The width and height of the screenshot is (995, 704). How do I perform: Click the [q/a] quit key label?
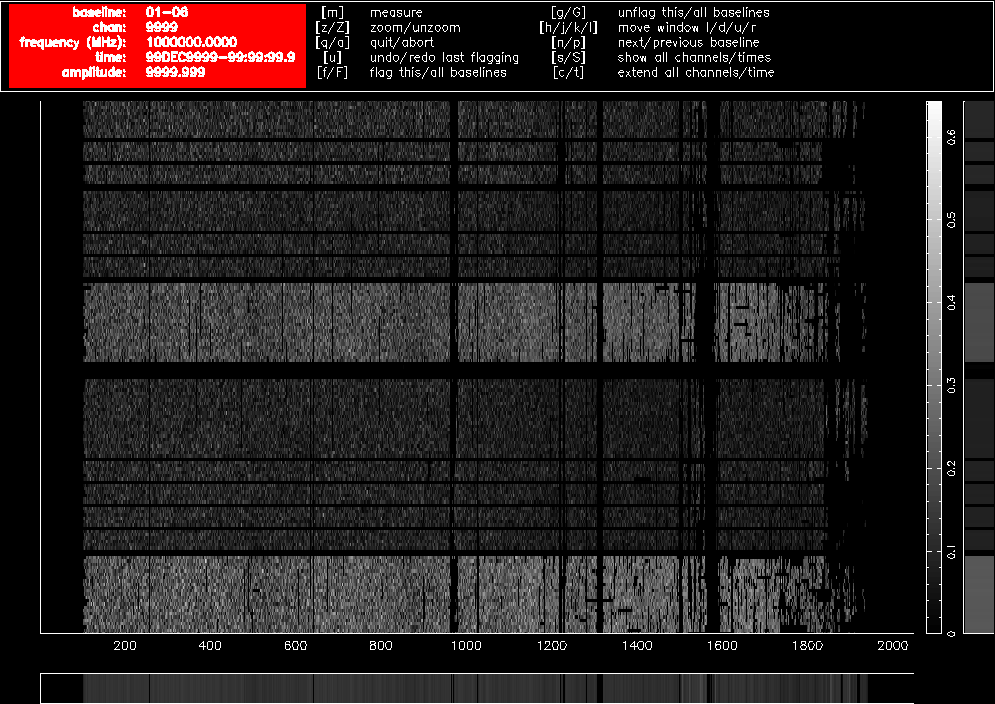[x=331, y=42]
